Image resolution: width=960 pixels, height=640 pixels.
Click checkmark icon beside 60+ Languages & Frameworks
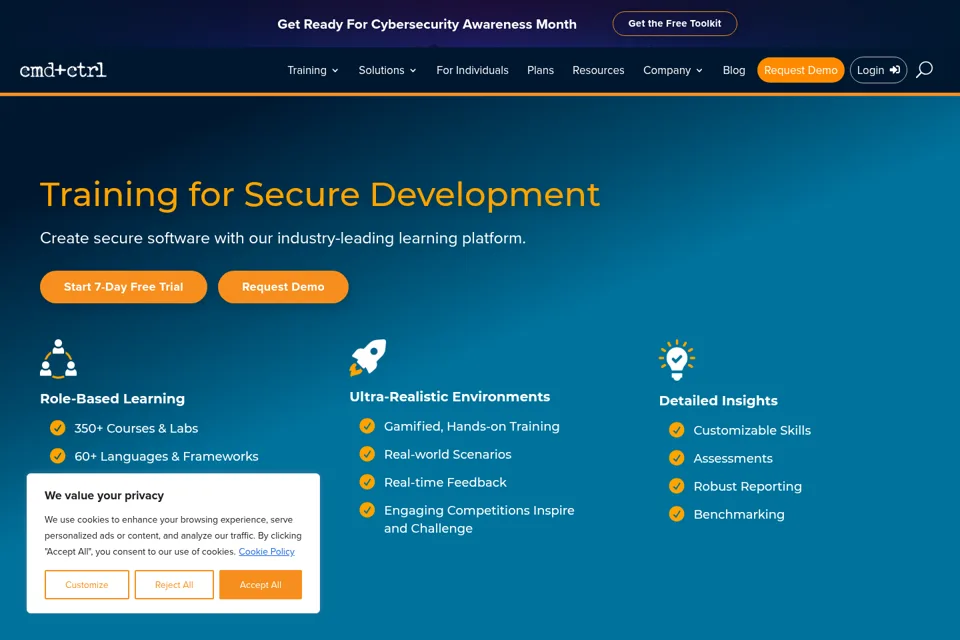click(x=58, y=456)
